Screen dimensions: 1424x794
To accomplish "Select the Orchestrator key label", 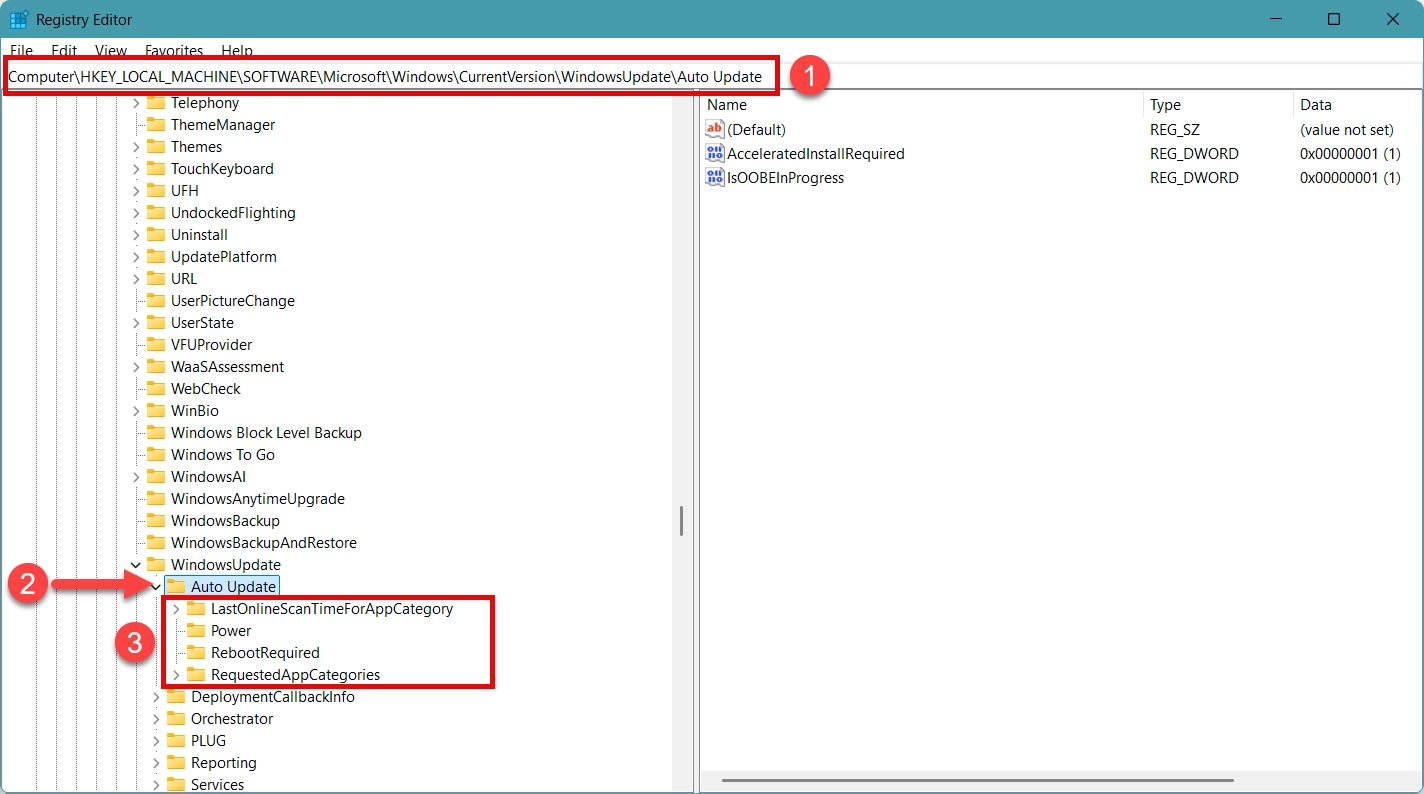I will 232,719.
